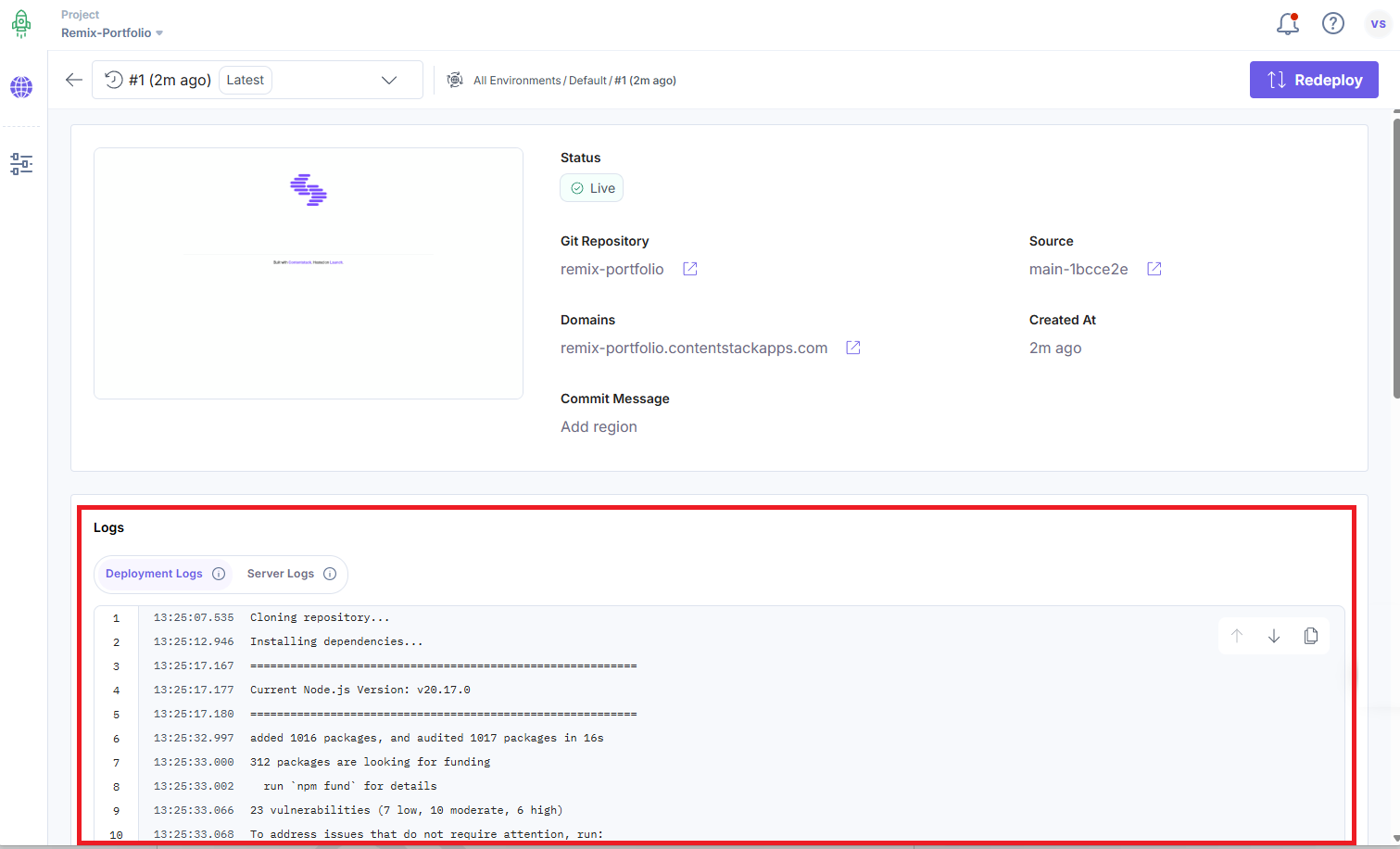This screenshot has height=849, width=1400.
Task: Click the Server Logs info icon
Action: point(330,574)
